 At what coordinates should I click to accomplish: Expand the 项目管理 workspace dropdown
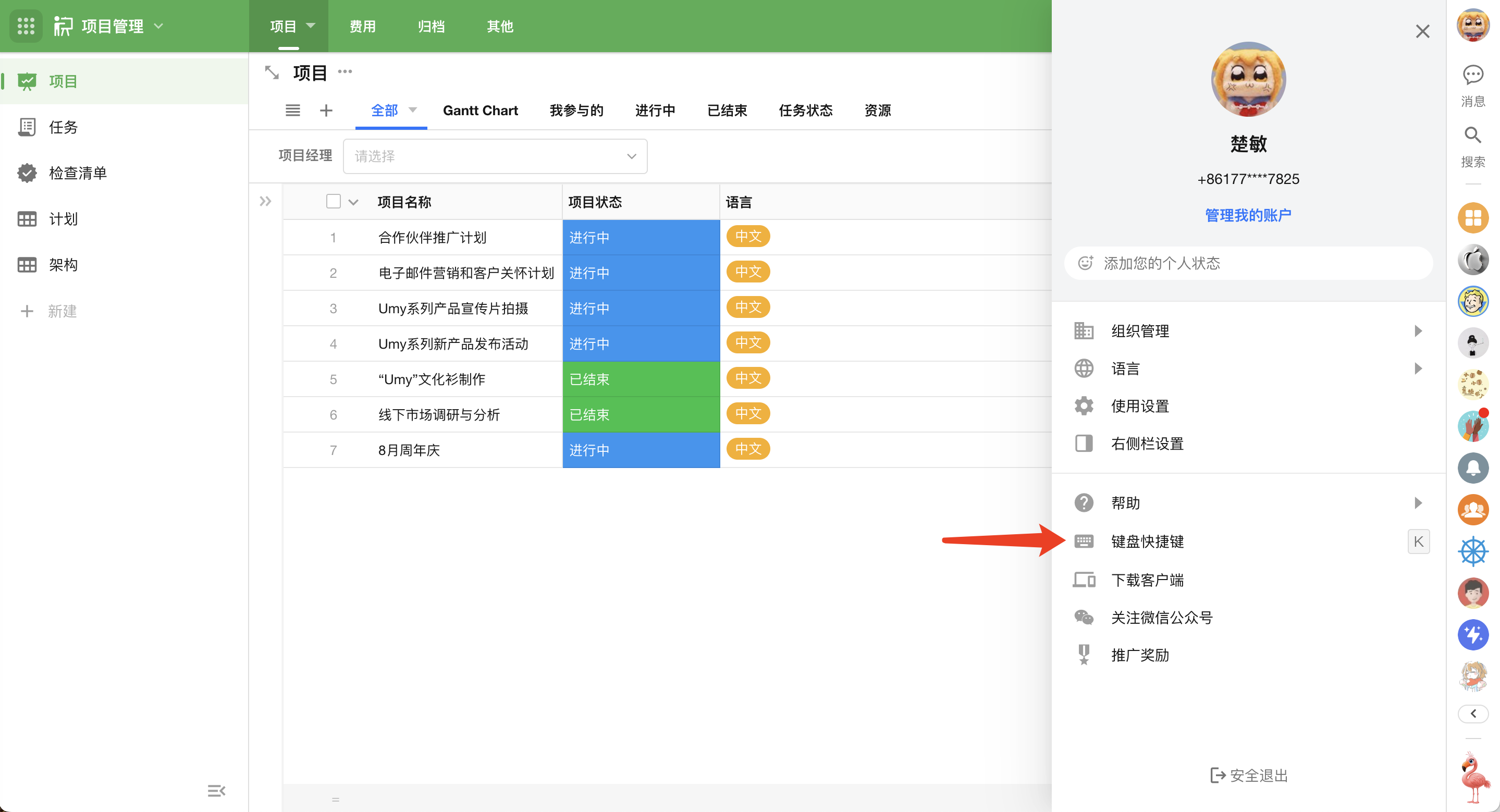pyautogui.click(x=158, y=26)
